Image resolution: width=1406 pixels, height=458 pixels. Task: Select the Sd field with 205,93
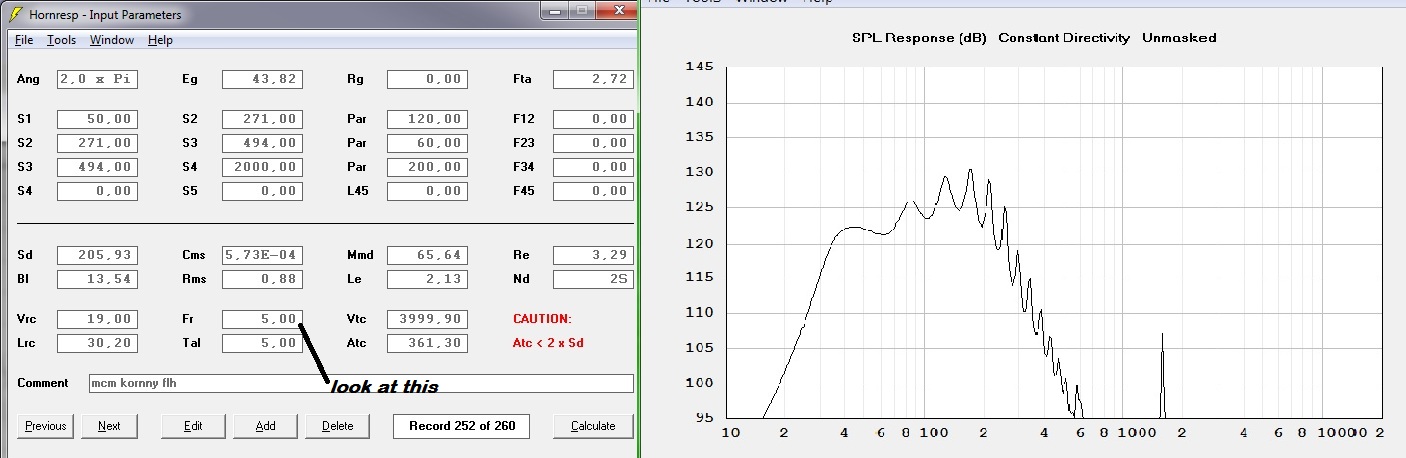coord(97,255)
